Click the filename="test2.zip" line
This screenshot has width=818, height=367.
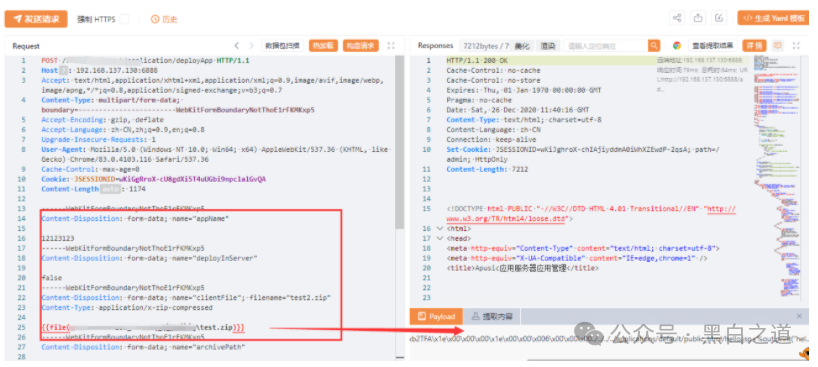click(x=186, y=298)
